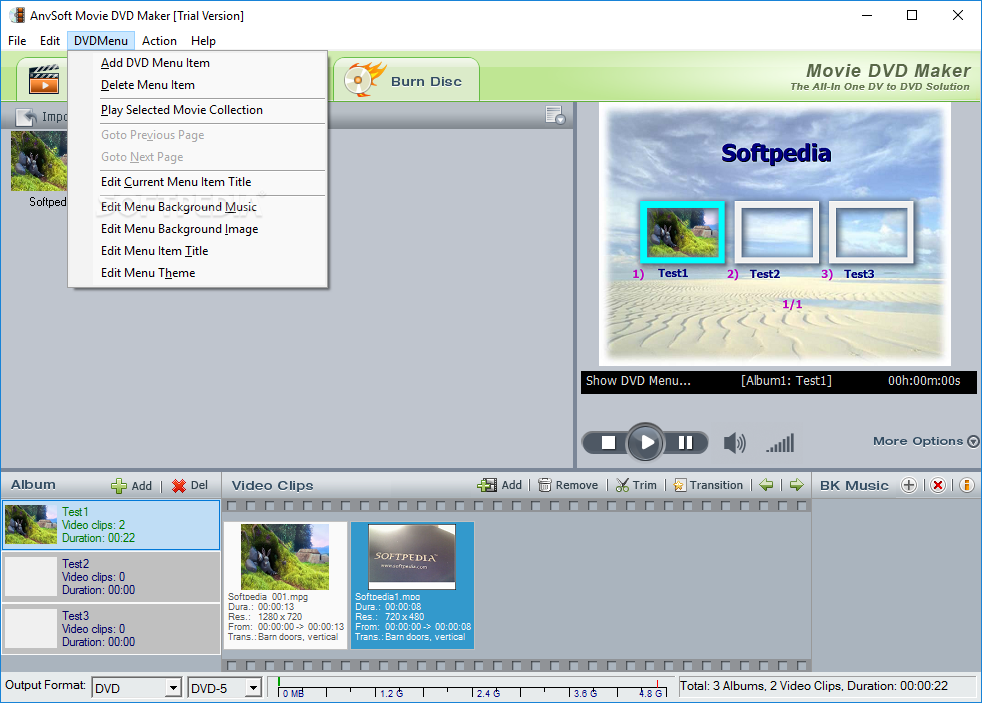The image size is (982, 703).
Task: Add a video clip
Action: pyautogui.click(x=500, y=485)
